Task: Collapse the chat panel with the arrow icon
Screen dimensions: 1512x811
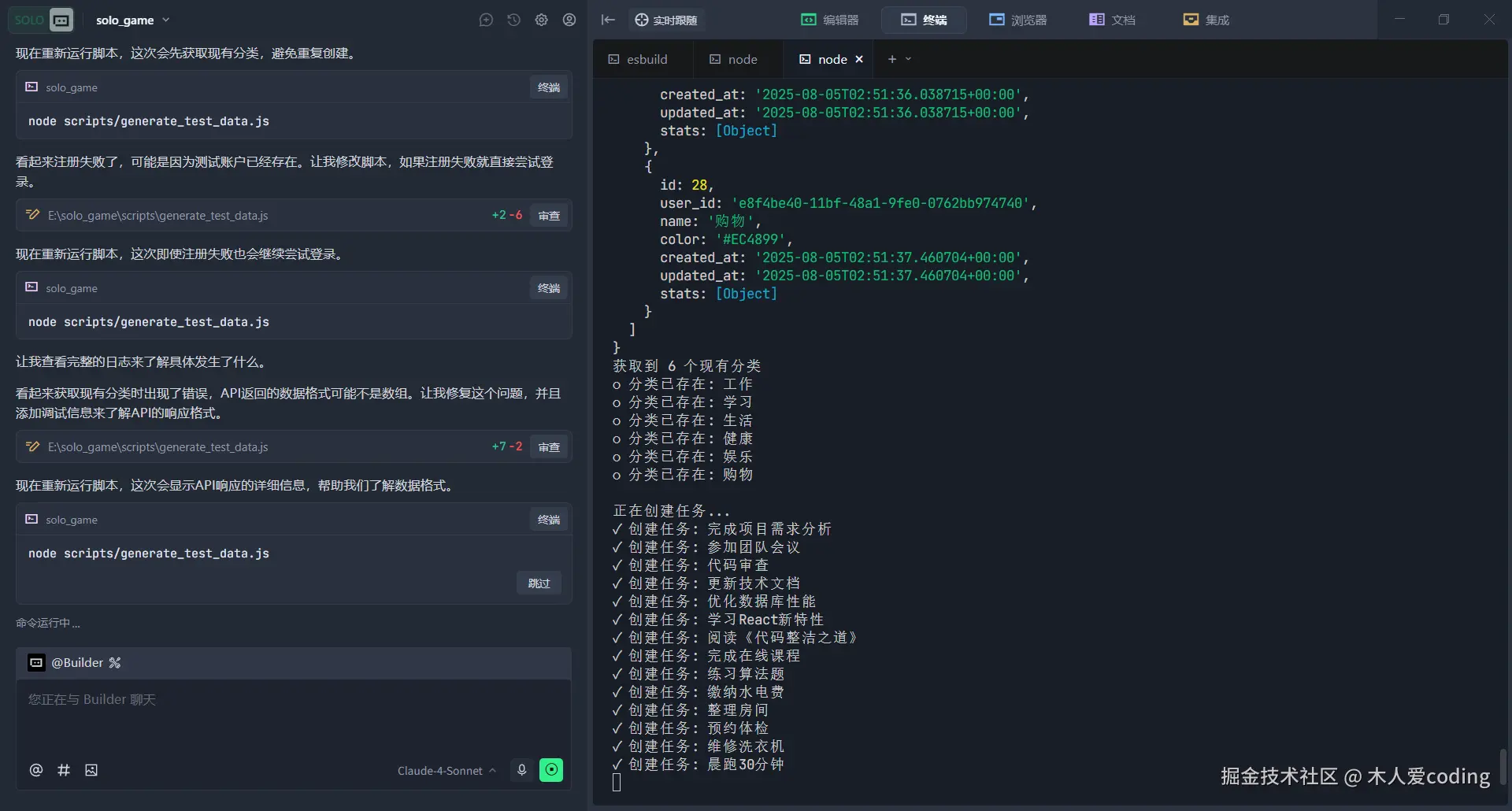Action: click(x=608, y=20)
